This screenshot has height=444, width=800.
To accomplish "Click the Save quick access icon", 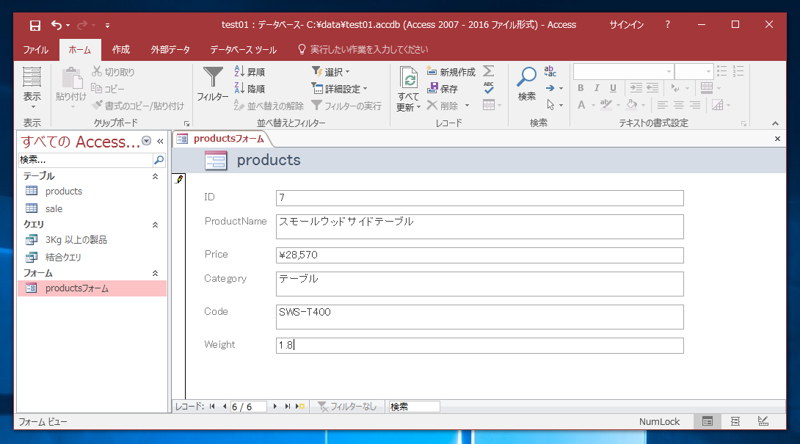I will tap(35, 25).
